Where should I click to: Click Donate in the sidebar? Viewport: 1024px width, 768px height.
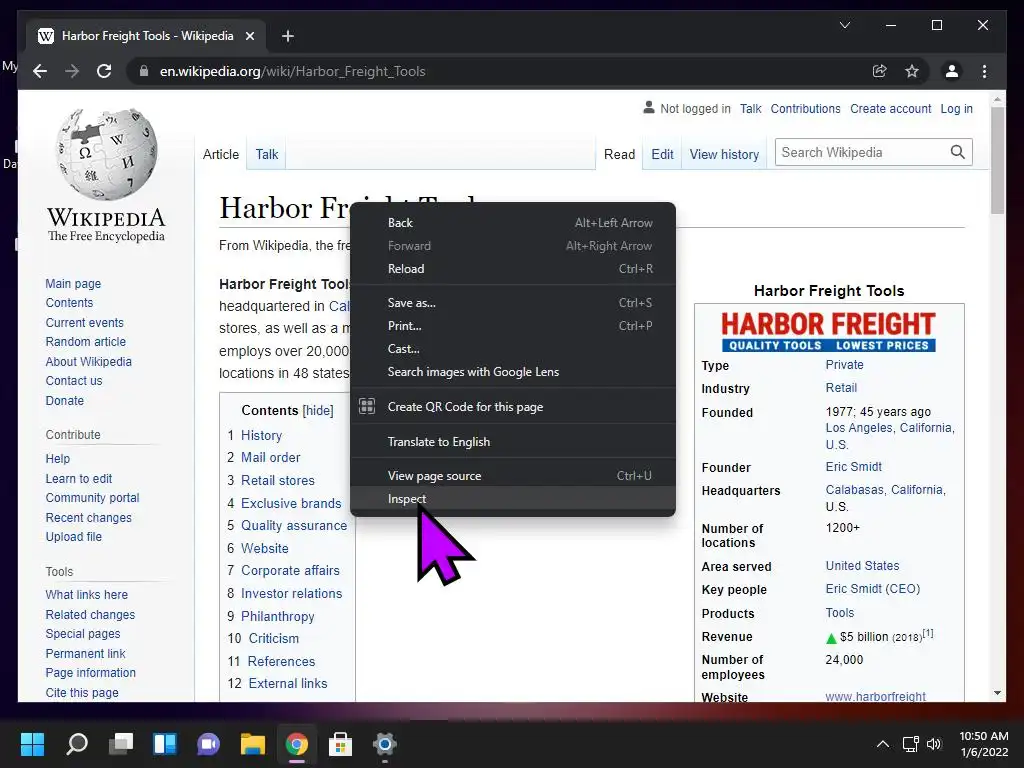[x=65, y=400]
